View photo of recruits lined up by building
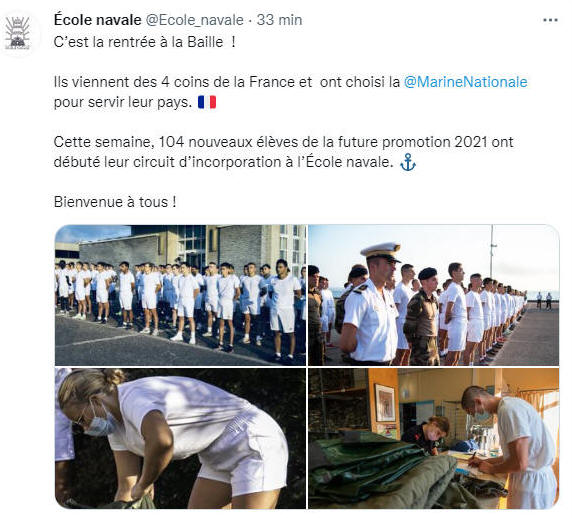 point(180,295)
